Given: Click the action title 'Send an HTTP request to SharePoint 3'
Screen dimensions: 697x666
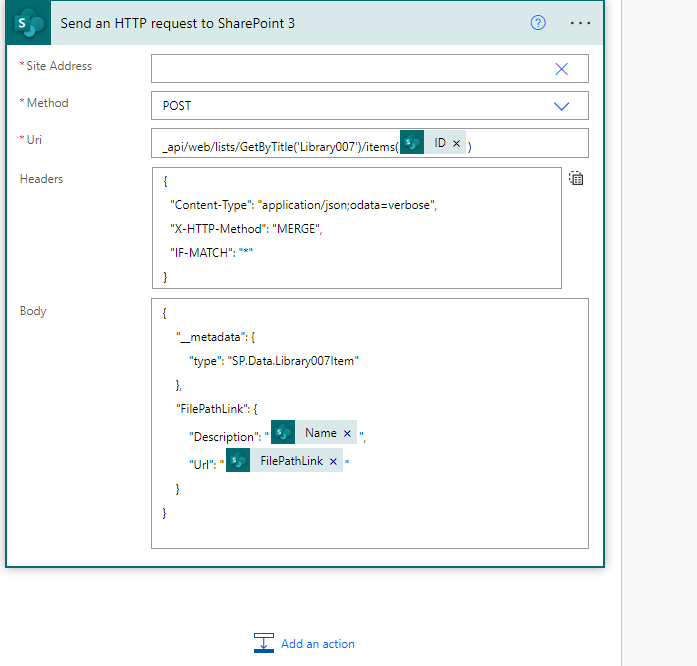Looking at the screenshot, I should 177,23.
